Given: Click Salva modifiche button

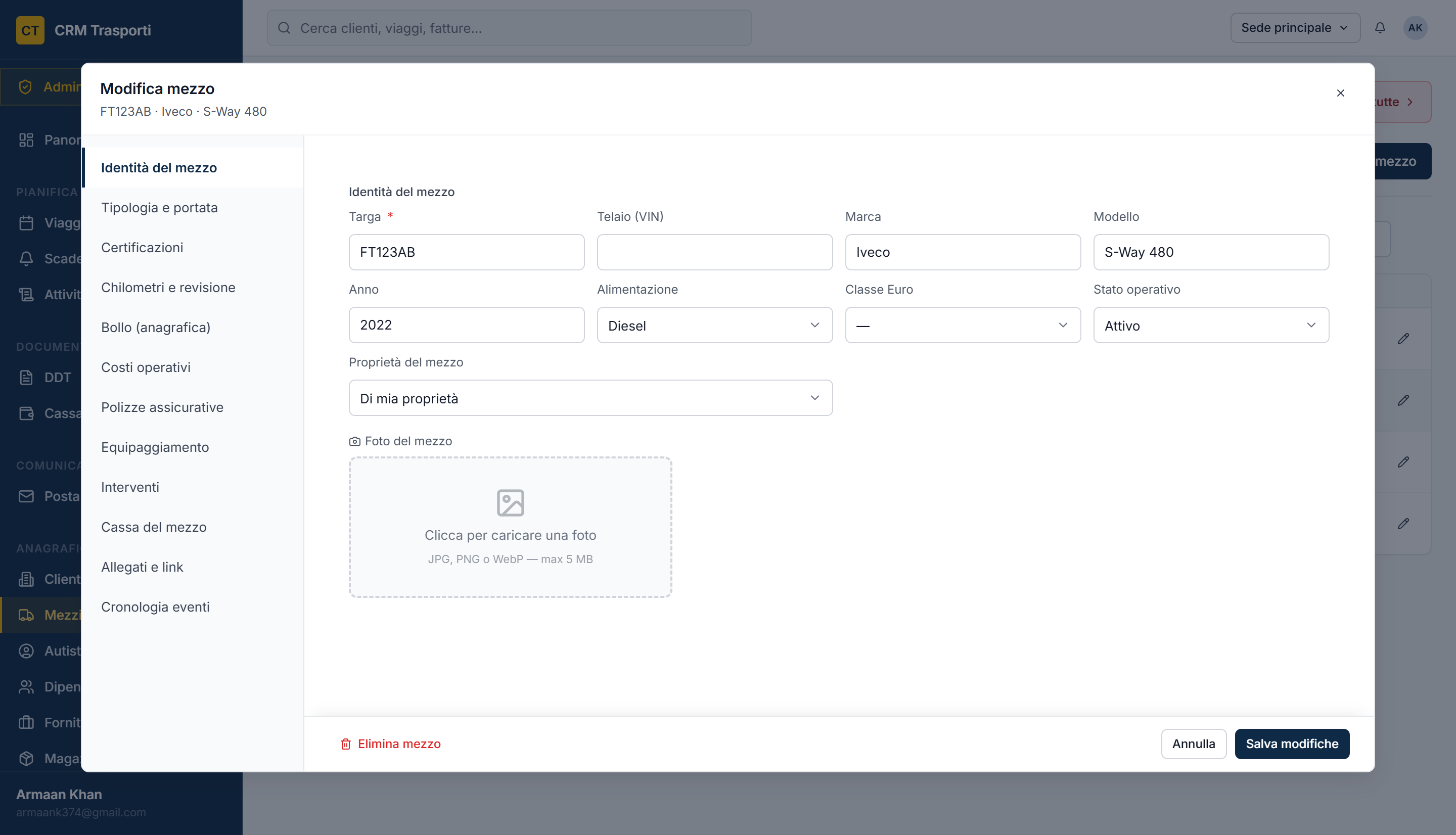Looking at the screenshot, I should [x=1292, y=744].
